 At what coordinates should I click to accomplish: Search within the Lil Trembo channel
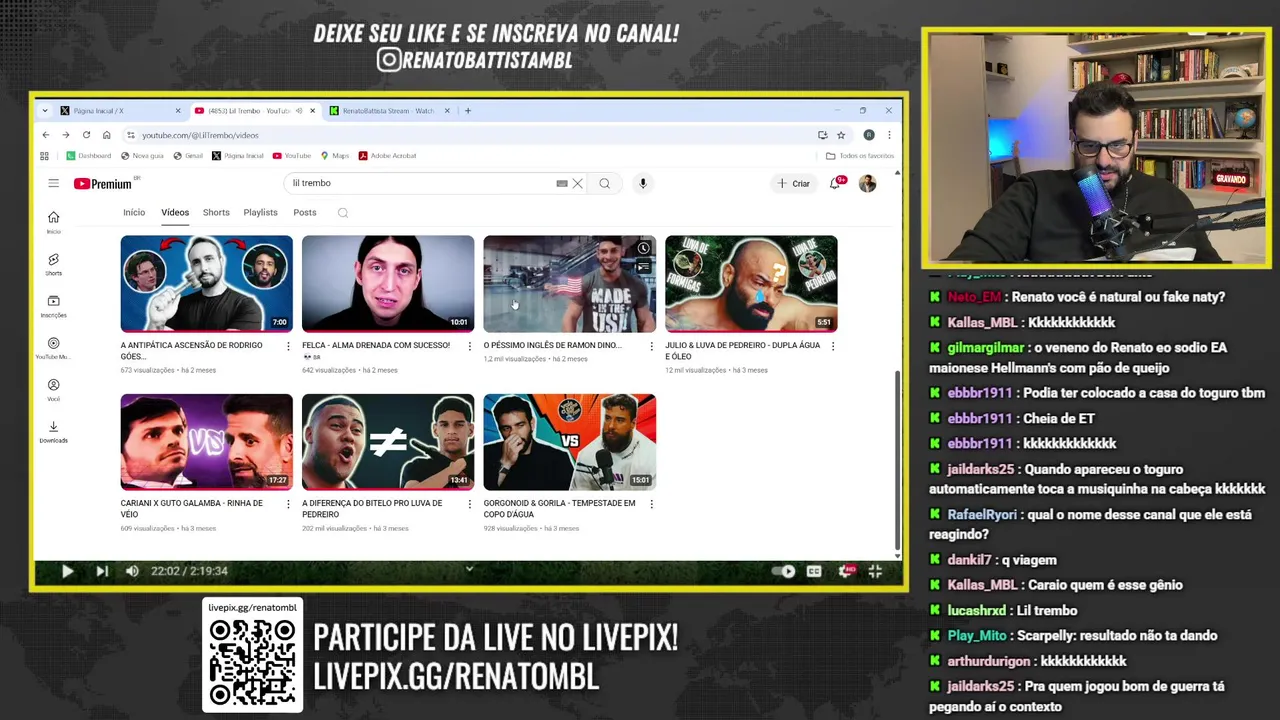click(343, 212)
